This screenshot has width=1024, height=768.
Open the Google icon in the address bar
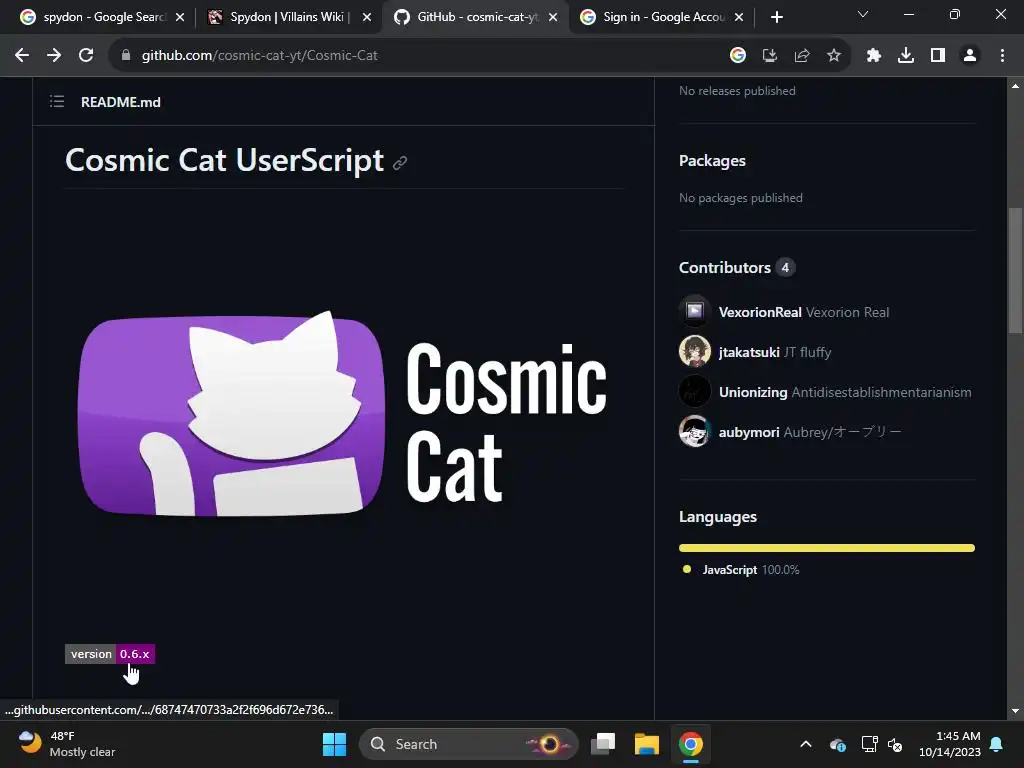point(737,56)
